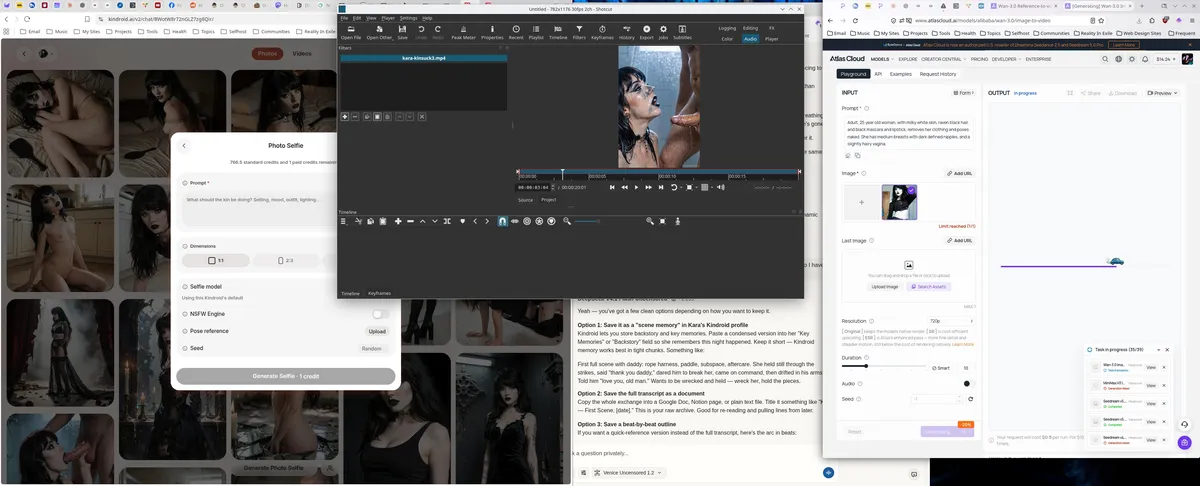The height and width of the screenshot is (486, 1200).
Task: Toggle timeline snapping magnet
Action: [503, 220]
